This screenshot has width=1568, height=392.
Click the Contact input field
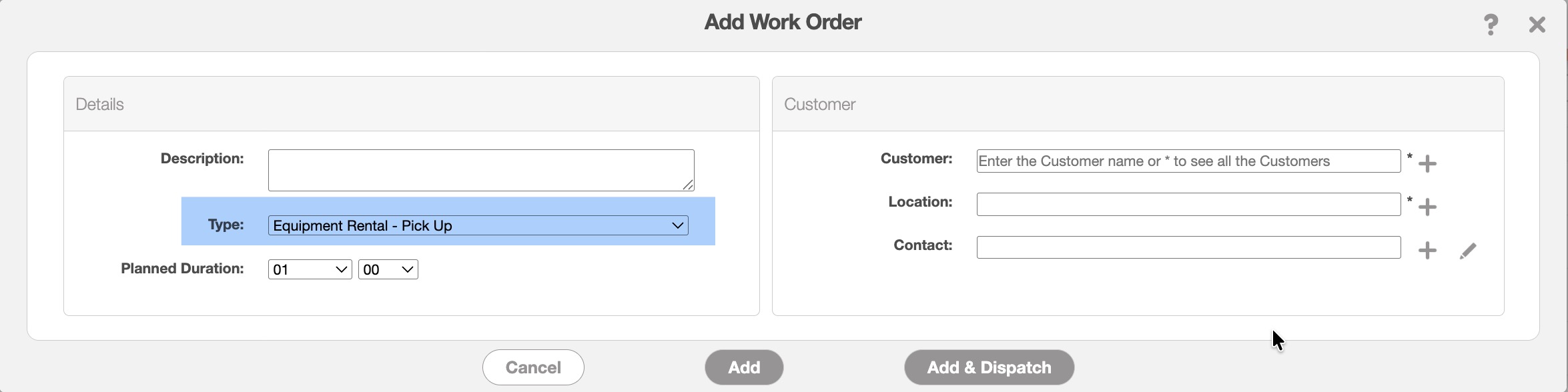[1188, 247]
